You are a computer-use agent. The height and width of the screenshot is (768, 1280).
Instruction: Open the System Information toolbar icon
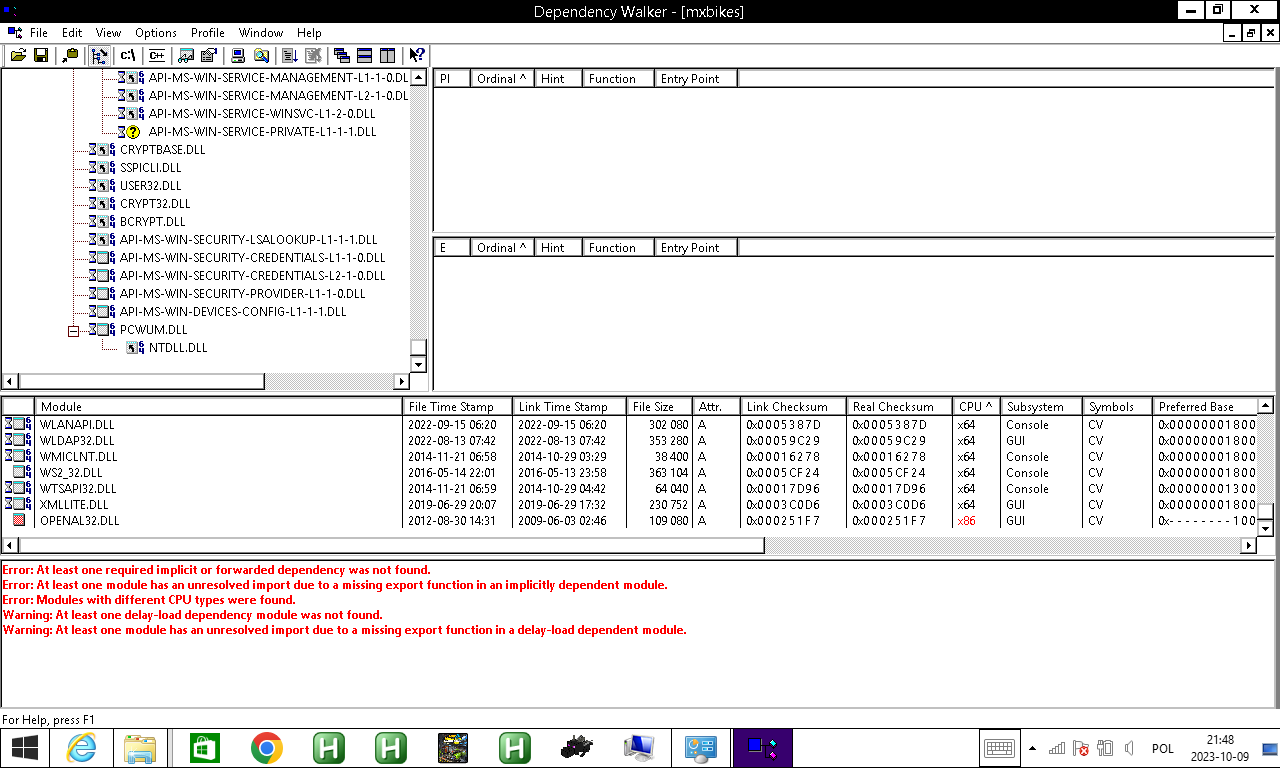pos(238,56)
